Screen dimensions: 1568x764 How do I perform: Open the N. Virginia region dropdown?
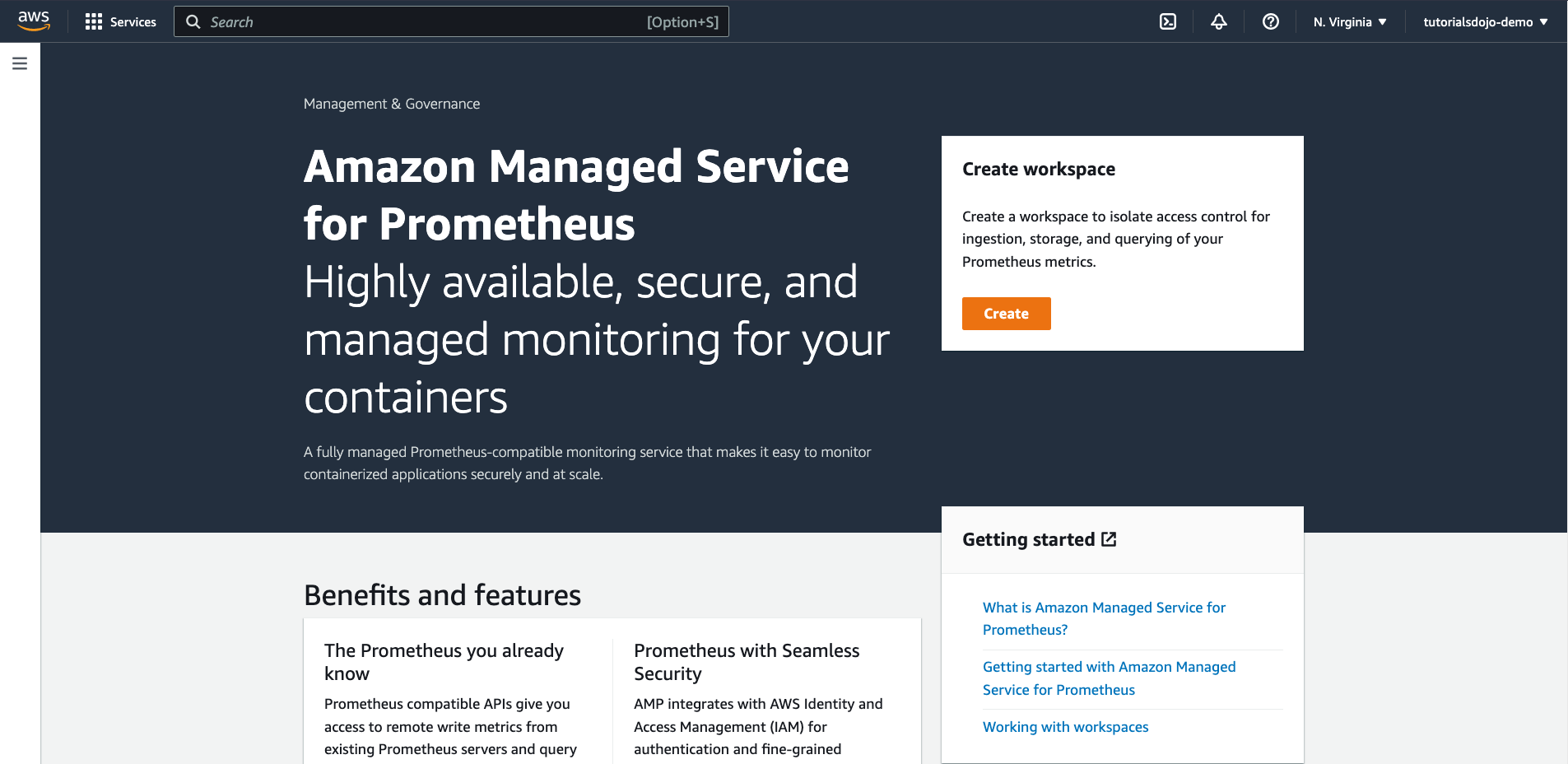[1350, 22]
